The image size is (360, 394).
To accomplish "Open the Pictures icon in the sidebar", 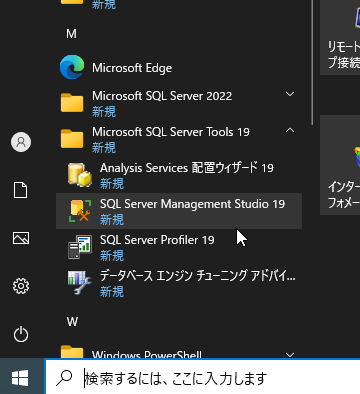I will [21, 238].
